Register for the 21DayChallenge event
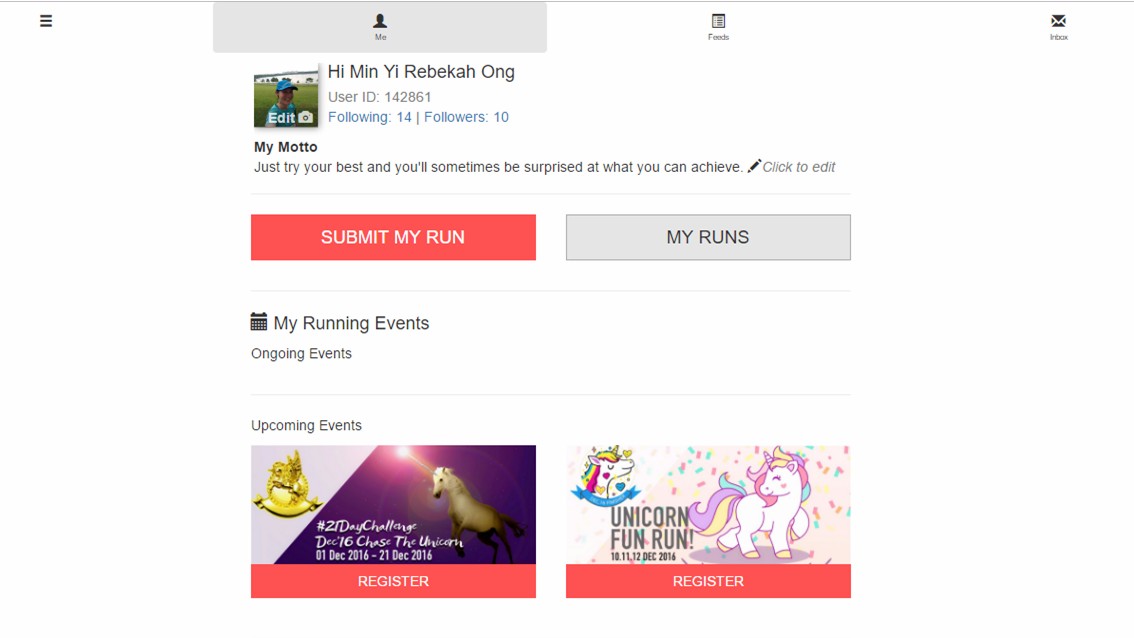 pyautogui.click(x=393, y=581)
